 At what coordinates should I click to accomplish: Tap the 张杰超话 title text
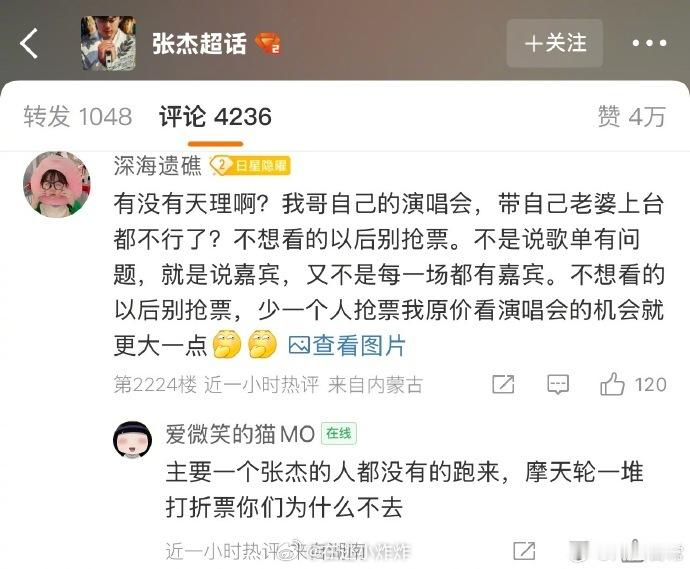[x=199, y=44]
